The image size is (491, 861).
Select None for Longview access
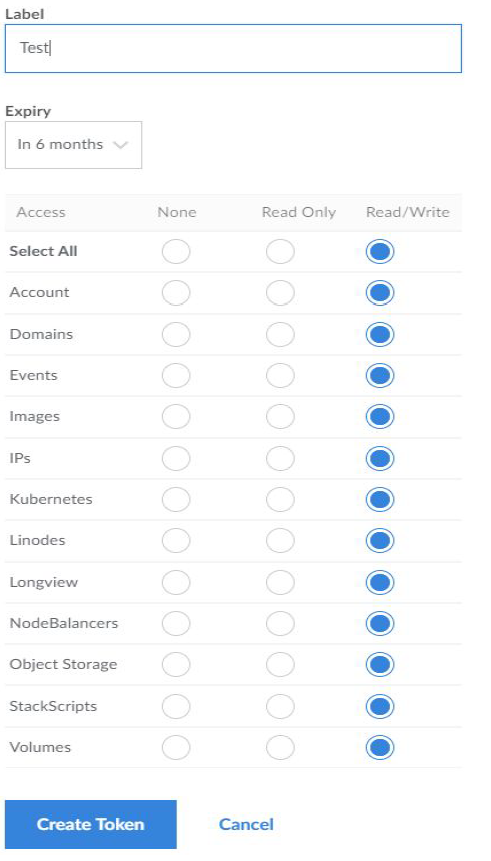[176, 583]
